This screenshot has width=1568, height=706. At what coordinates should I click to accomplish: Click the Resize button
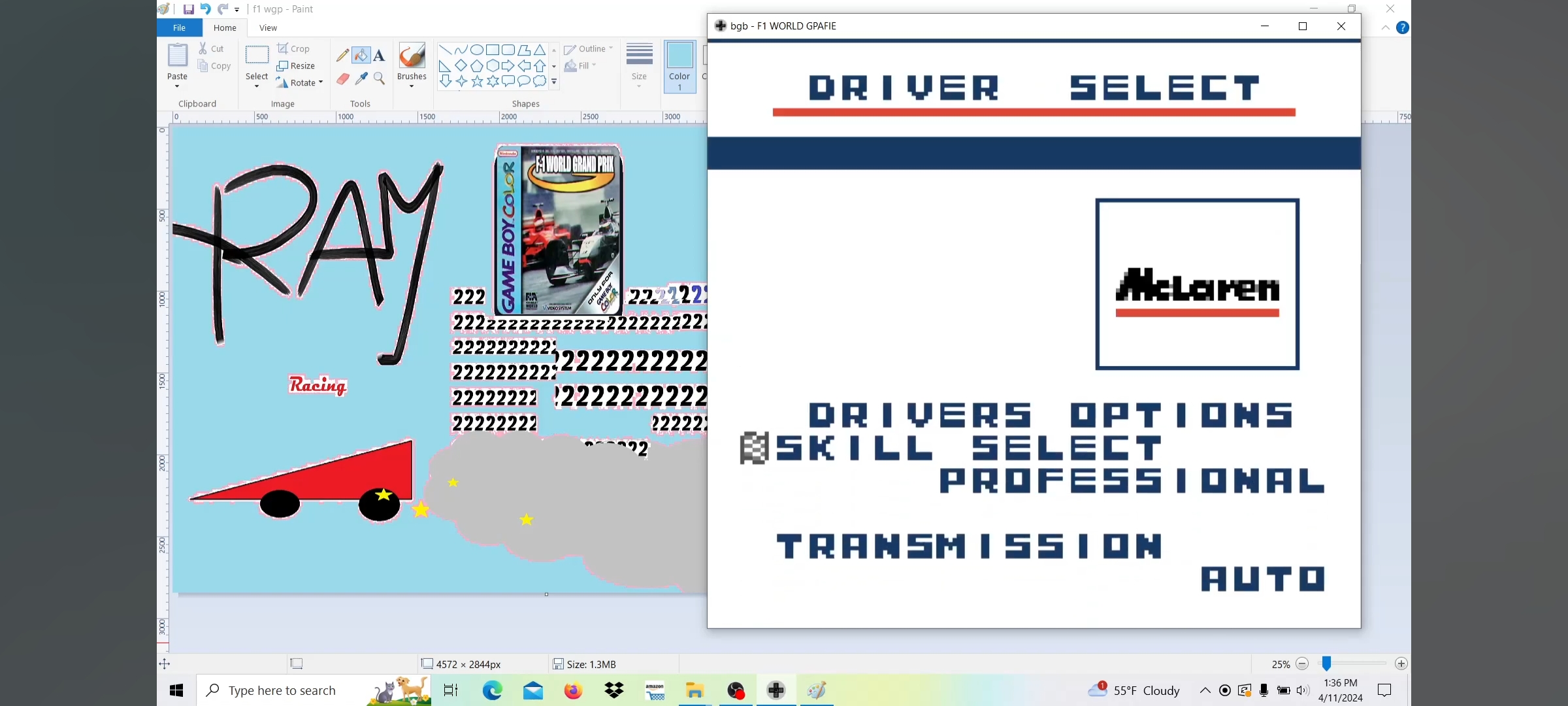[296, 65]
